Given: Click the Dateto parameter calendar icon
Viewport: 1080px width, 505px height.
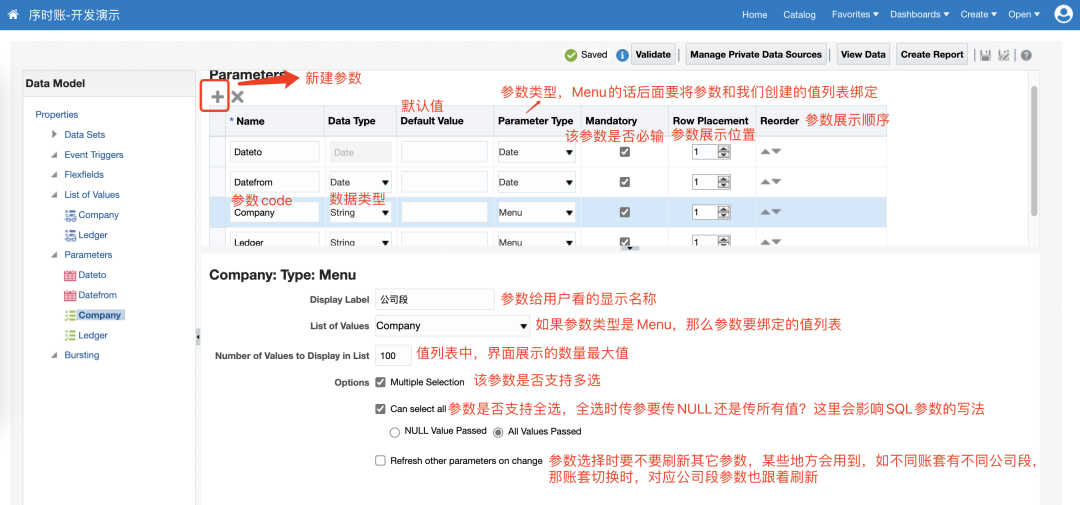Looking at the screenshot, I should pos(70,275).
